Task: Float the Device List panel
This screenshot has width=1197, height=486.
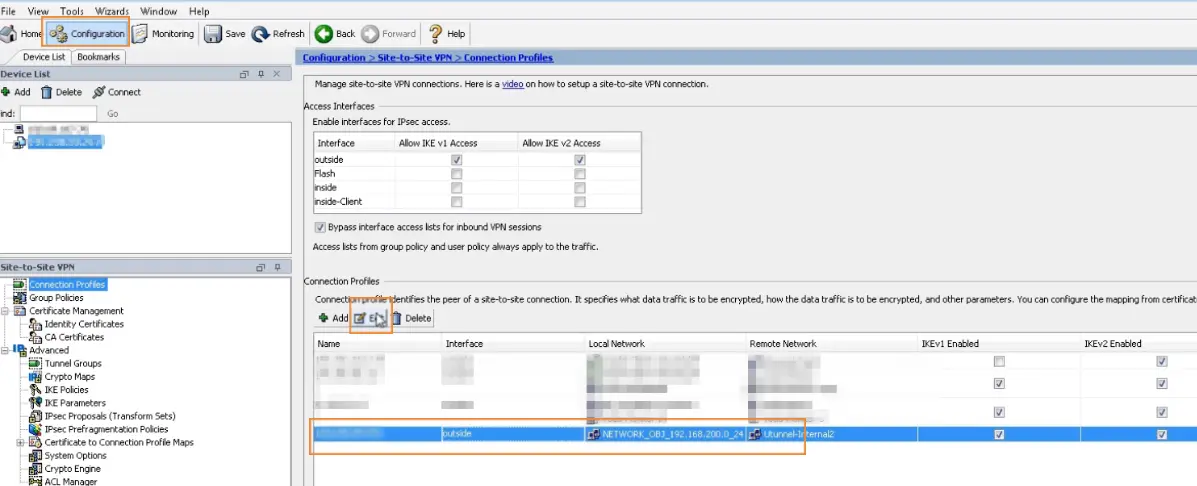Action: [x=244, y=74]
